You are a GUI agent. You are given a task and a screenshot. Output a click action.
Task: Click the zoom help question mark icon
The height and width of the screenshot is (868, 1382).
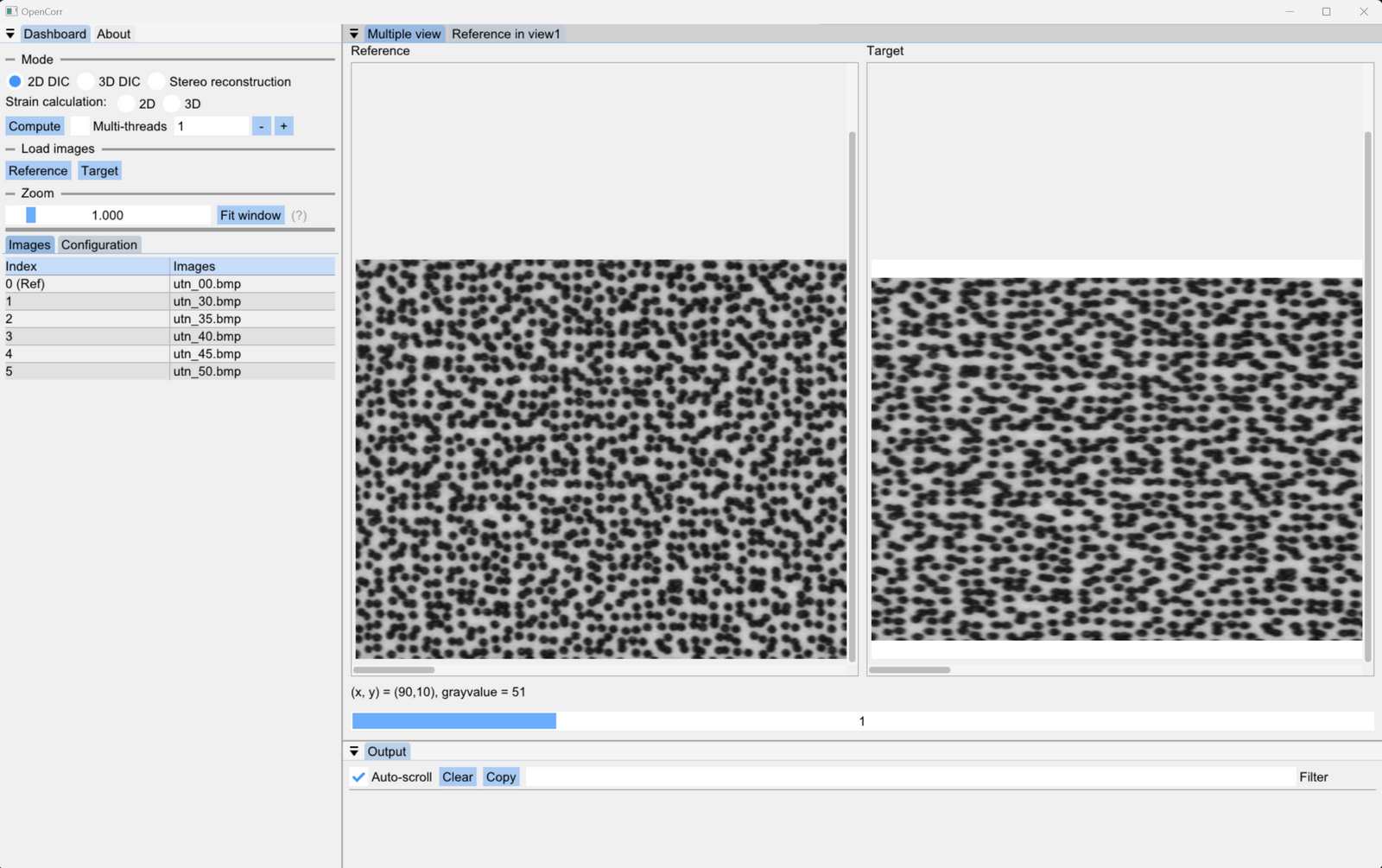(299, 215)
